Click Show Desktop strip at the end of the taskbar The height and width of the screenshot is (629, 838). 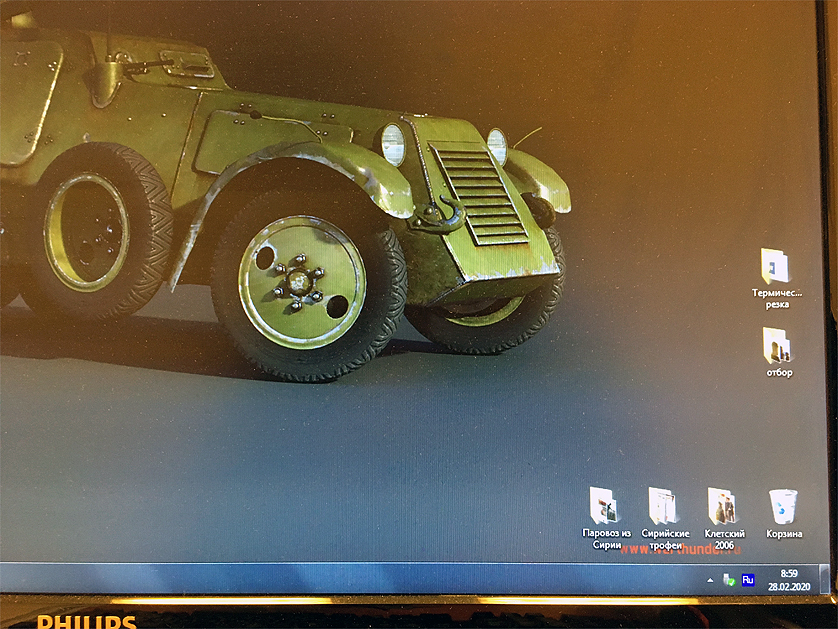824,579
